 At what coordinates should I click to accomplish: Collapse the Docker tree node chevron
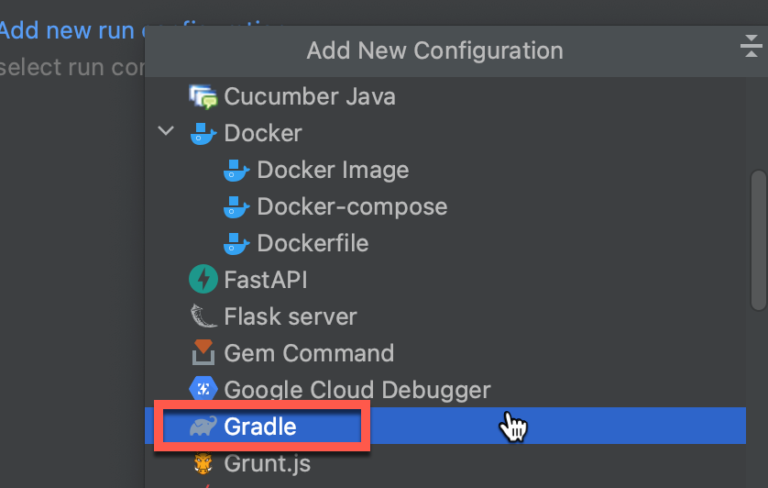tap(166, 131)
